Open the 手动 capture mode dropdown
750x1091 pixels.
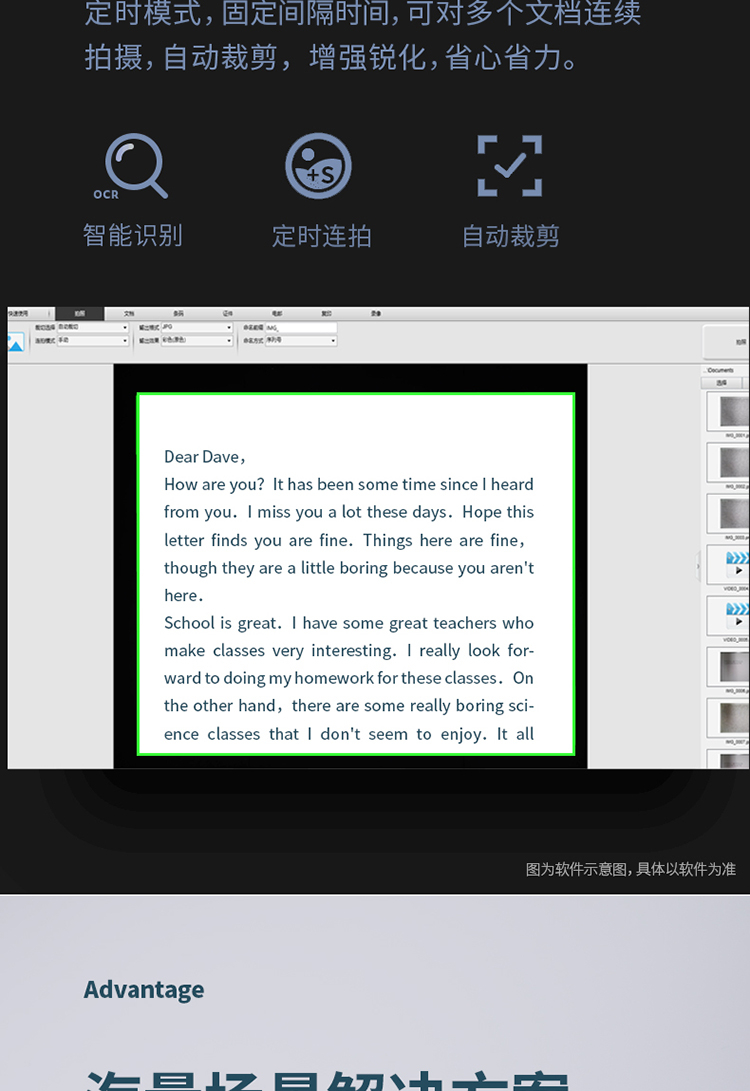93,340
